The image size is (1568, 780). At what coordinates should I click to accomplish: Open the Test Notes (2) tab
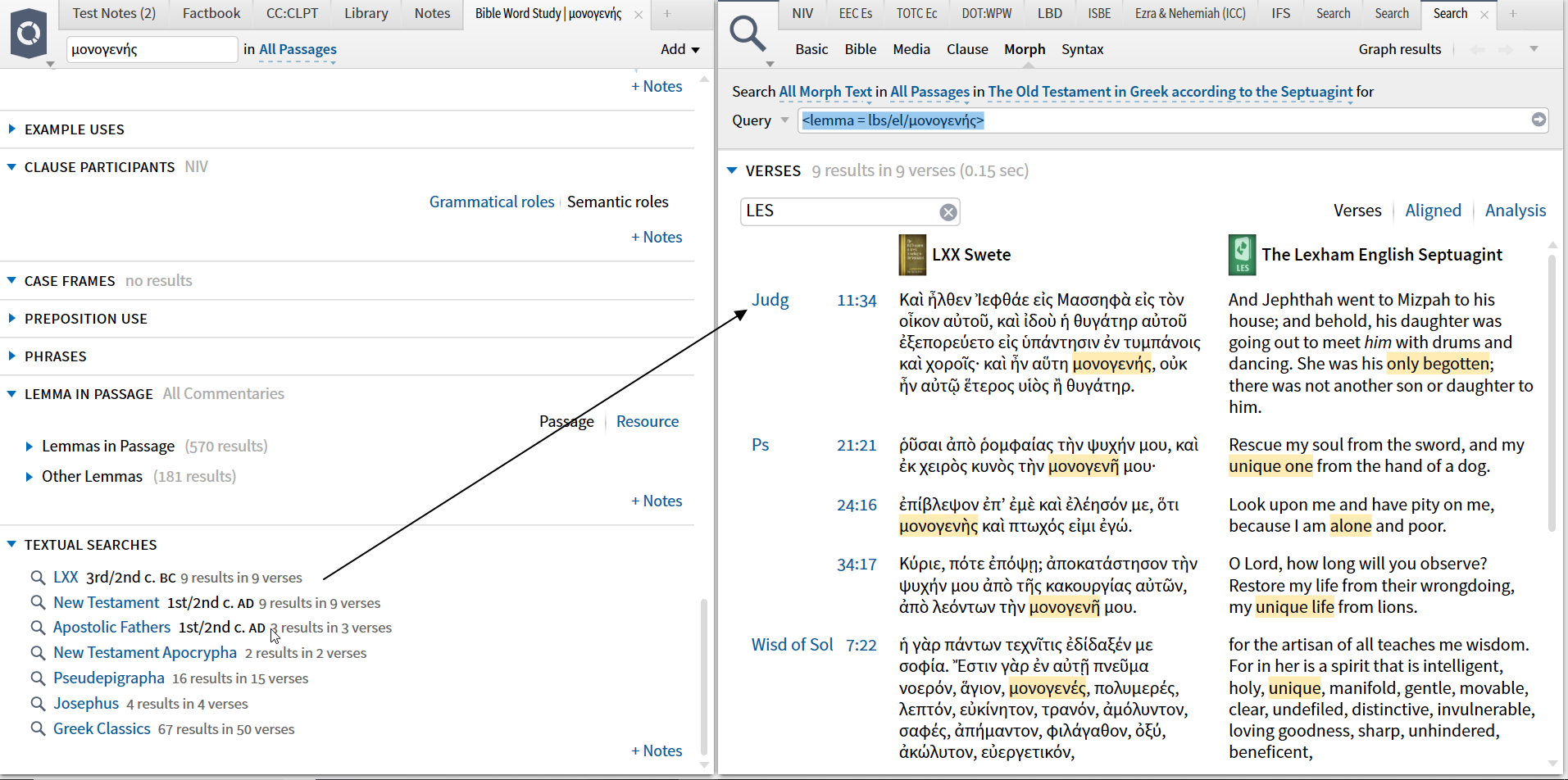coord(114,14)
